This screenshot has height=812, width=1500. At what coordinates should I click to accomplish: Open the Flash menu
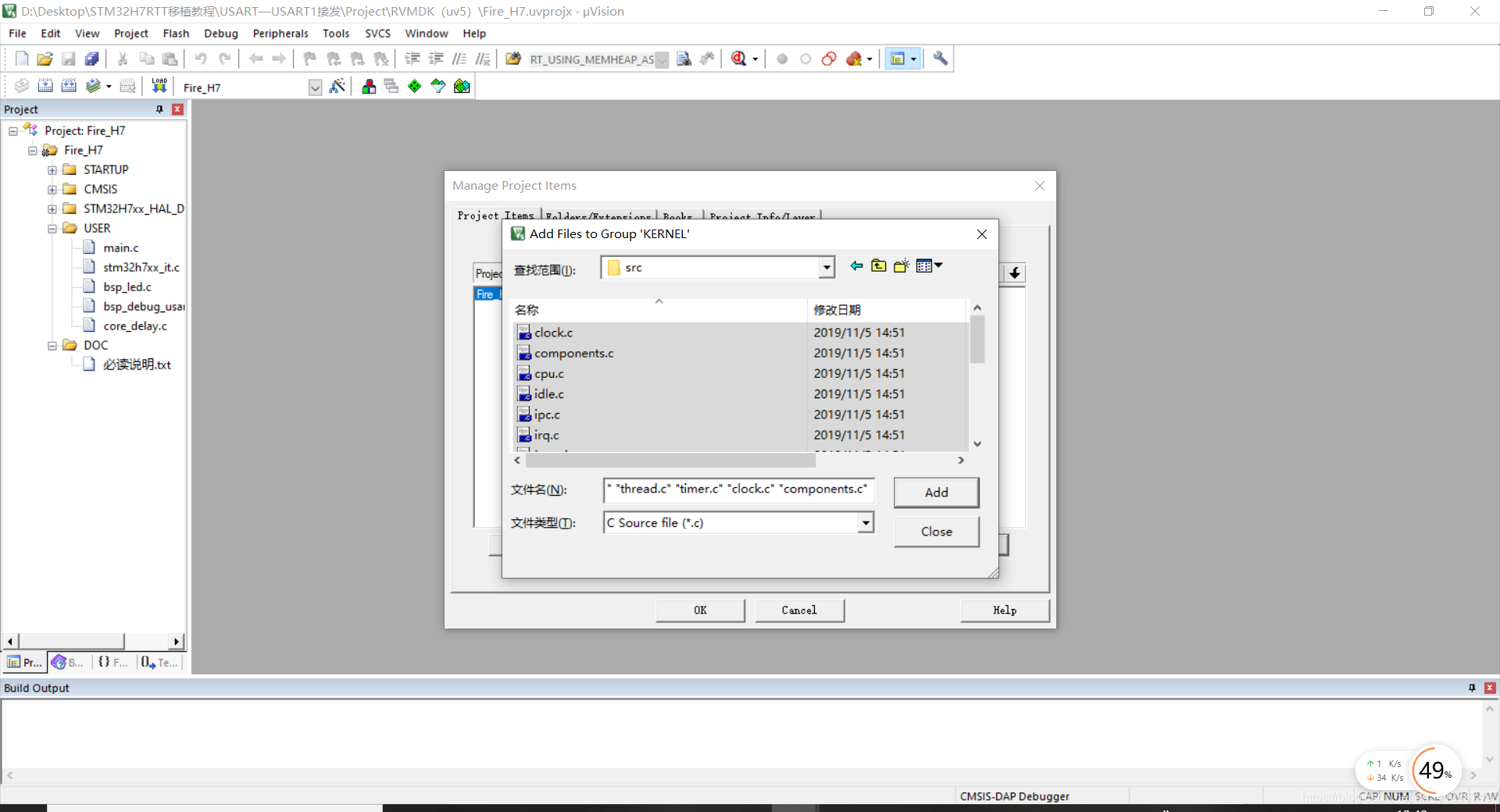tap(176, 34)
